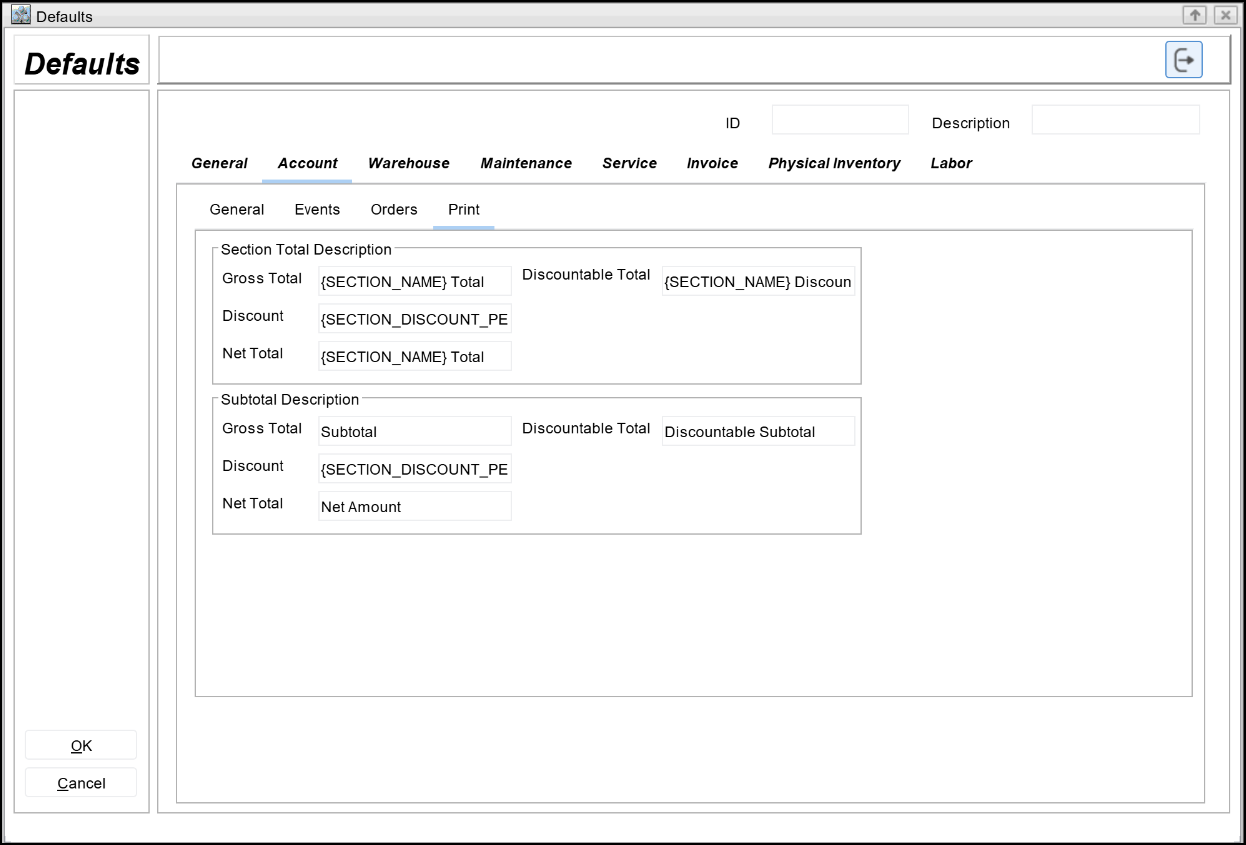Select the Service tab
The image size is (1246, 845).
click(629, 163)
